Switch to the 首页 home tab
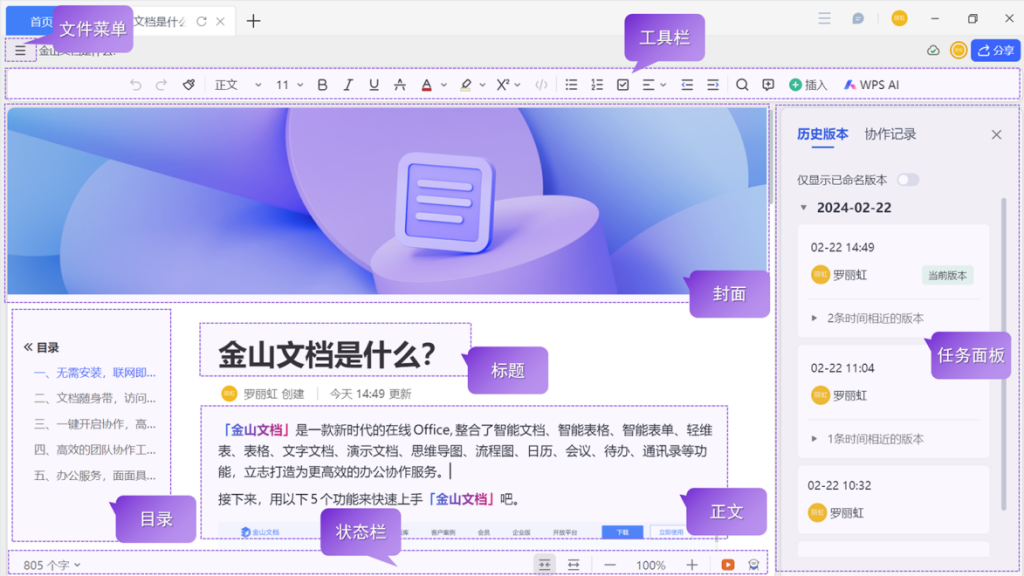This screenshot has width=1024, height=576. coord(40,22)
